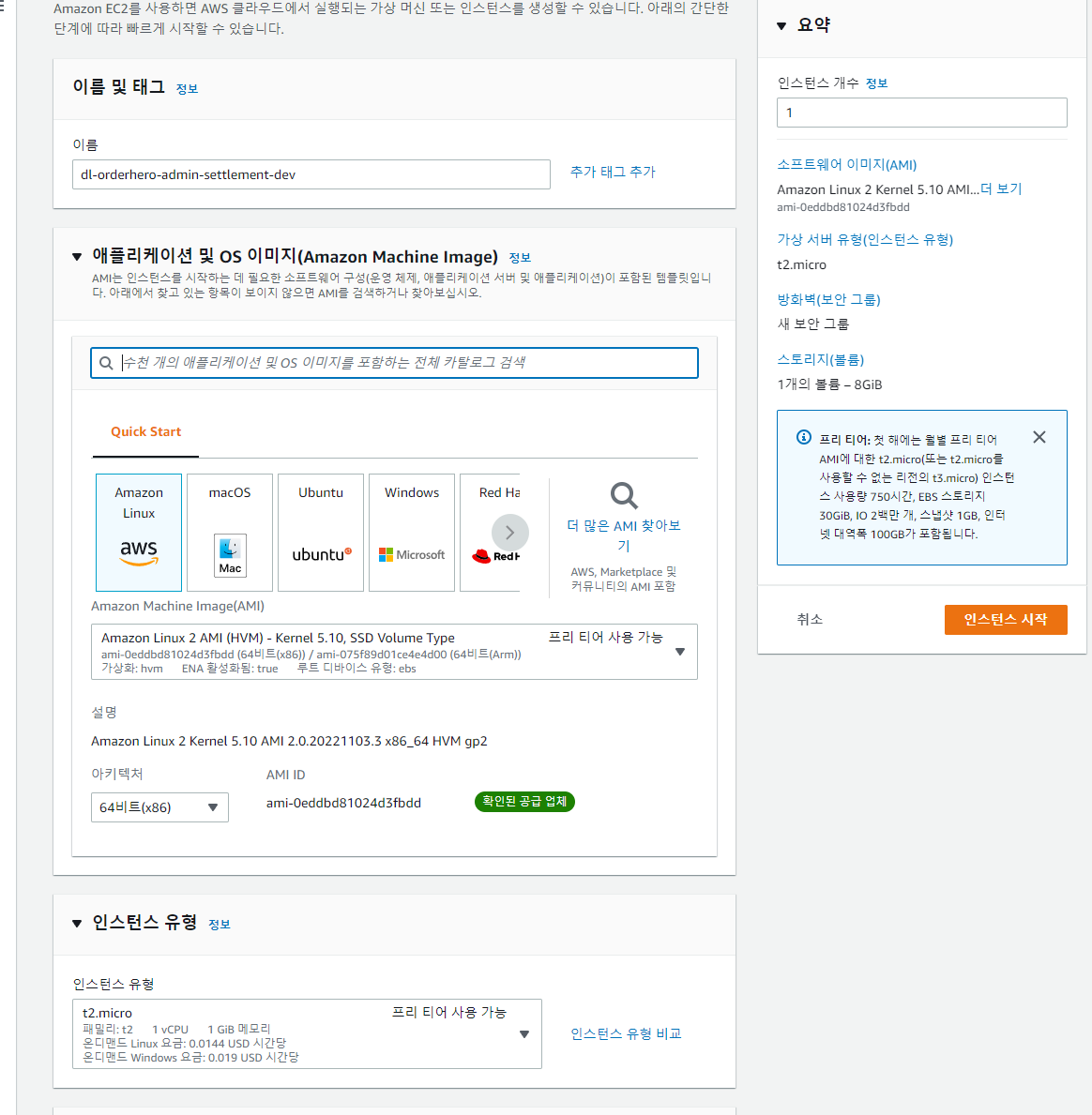The width and height of the screenshot is (1092, 1115).
Task: Click the large magnifier browse AMI icon
Action: pos(624,496)
